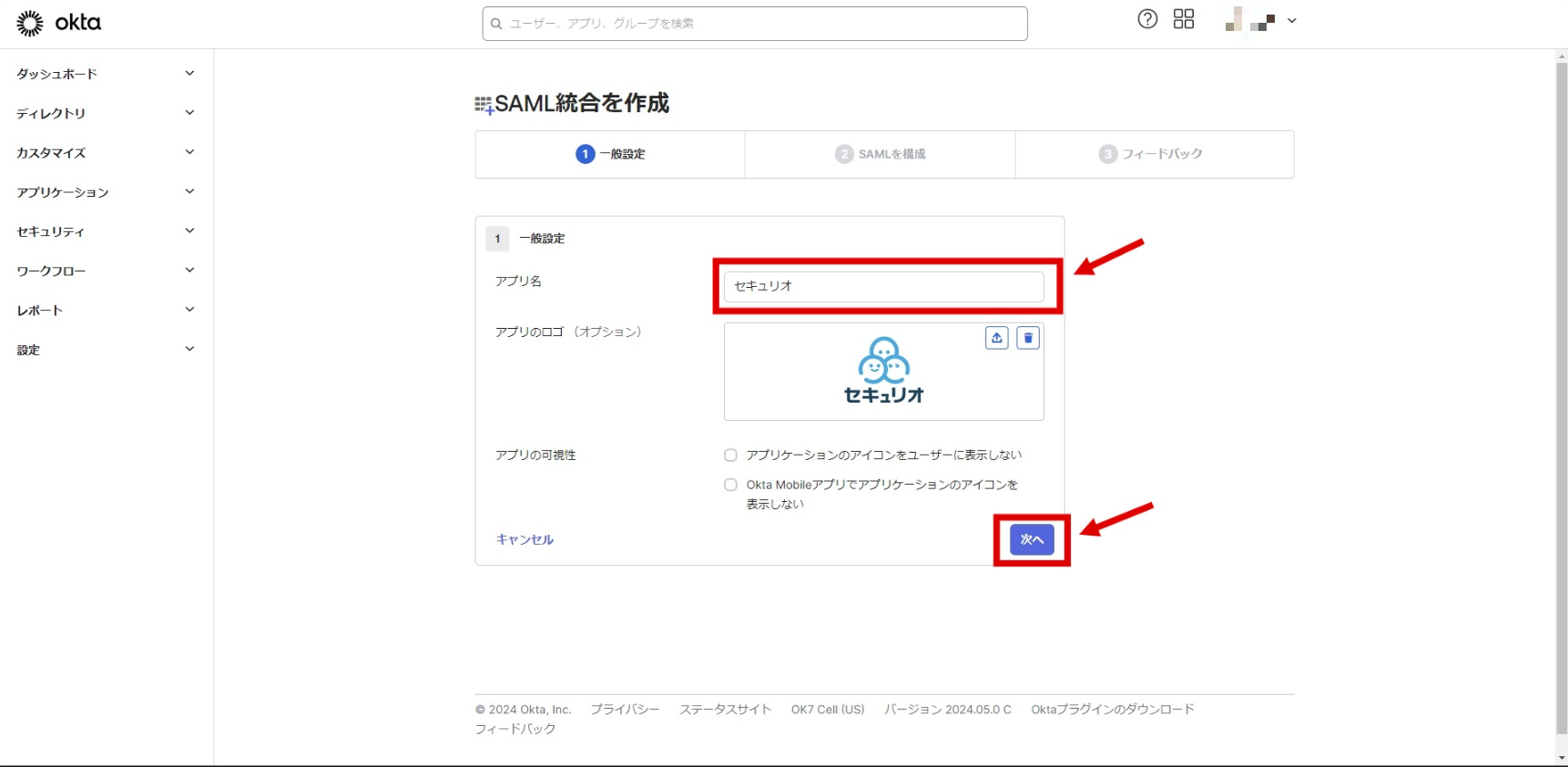The image size is (1568, 767).
Task: Click the Okta logo in header
Action: [x=58, y=23]
